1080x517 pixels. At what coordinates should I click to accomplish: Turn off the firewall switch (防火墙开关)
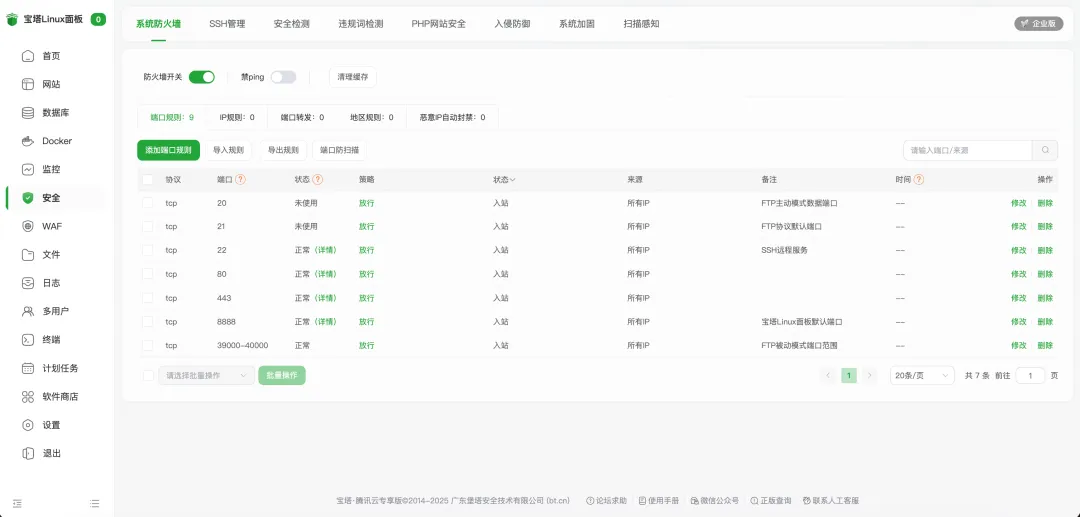(x=201, y=77)
